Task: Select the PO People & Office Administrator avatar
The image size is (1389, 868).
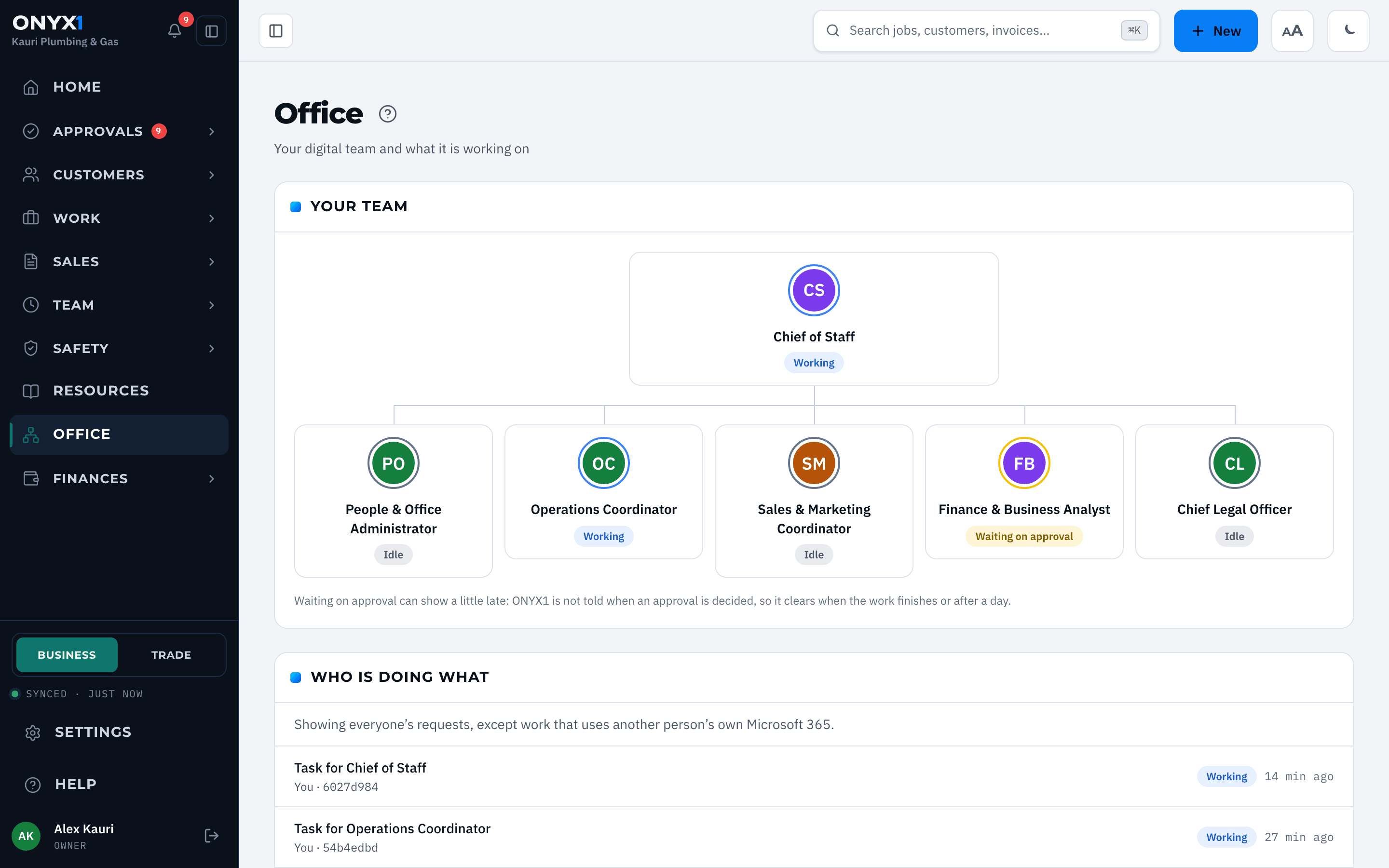Action: [393, 463]
